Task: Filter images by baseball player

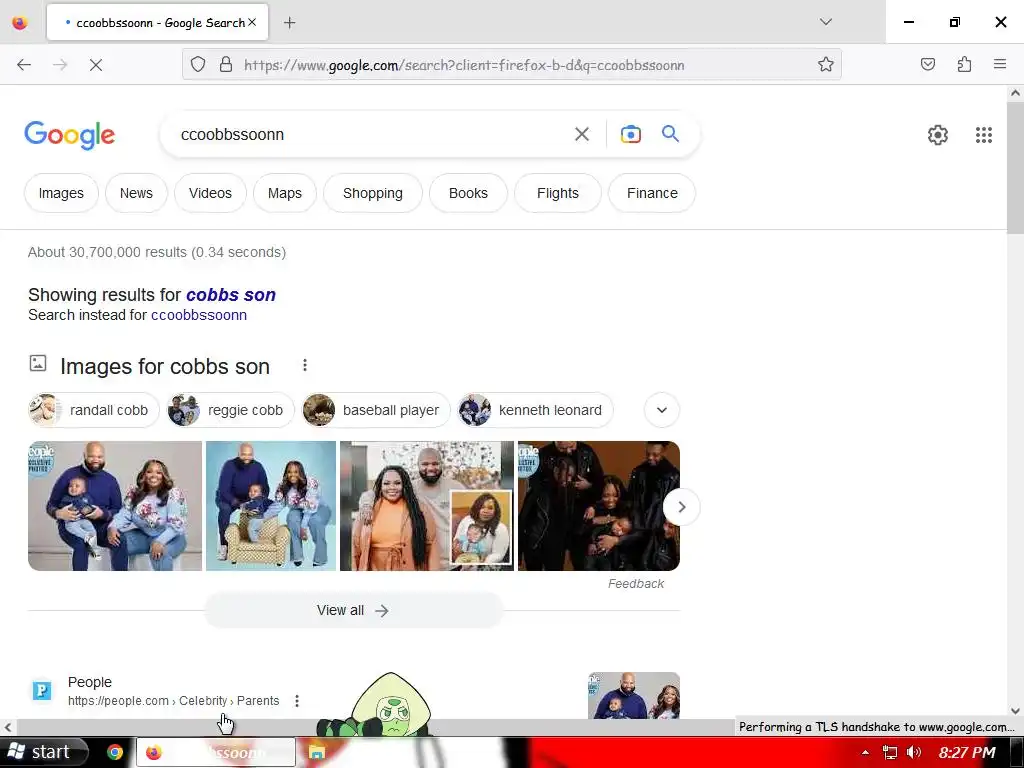Action: [x=376, y=410]
